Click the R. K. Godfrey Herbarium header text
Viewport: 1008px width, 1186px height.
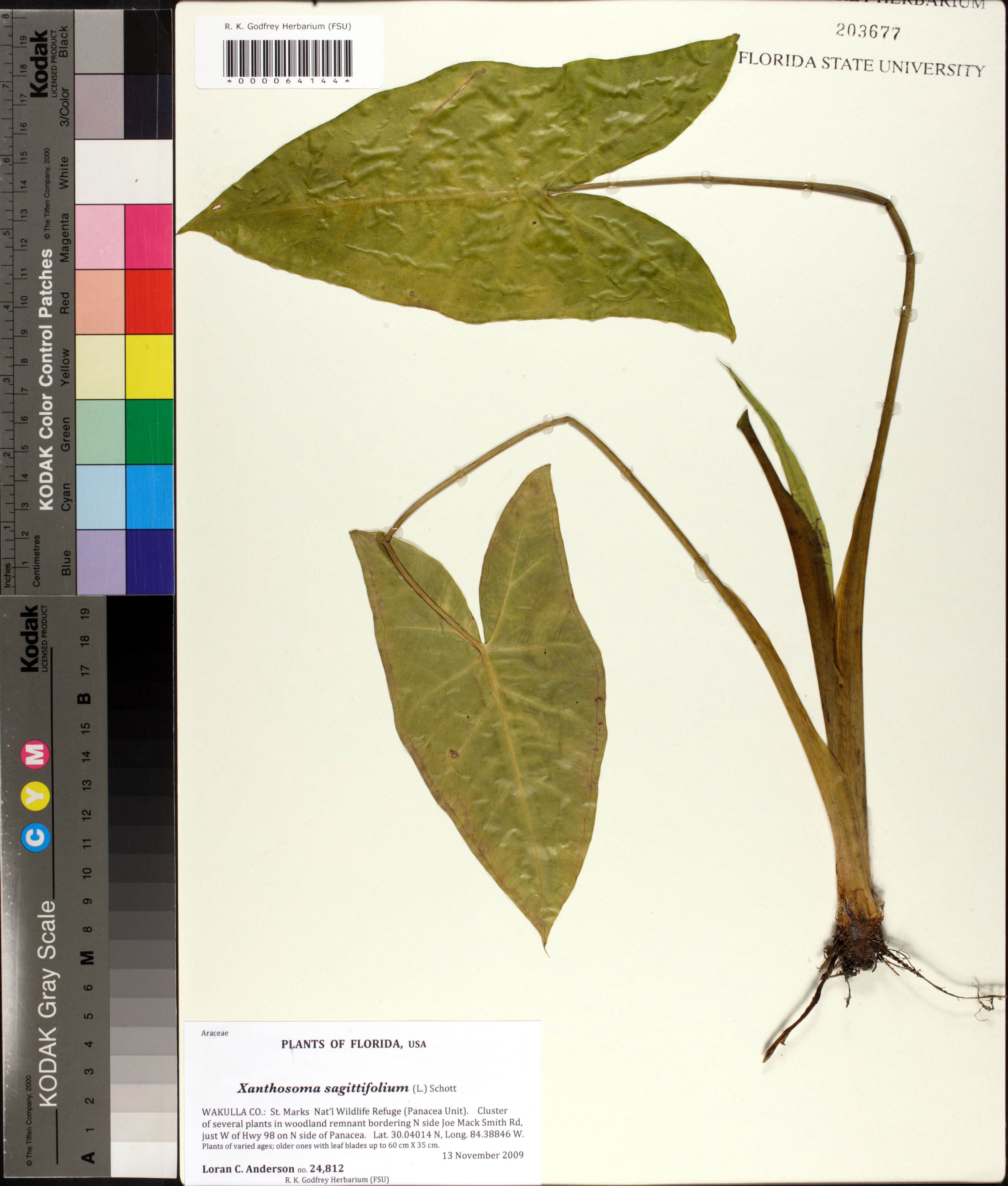[288, 26]
